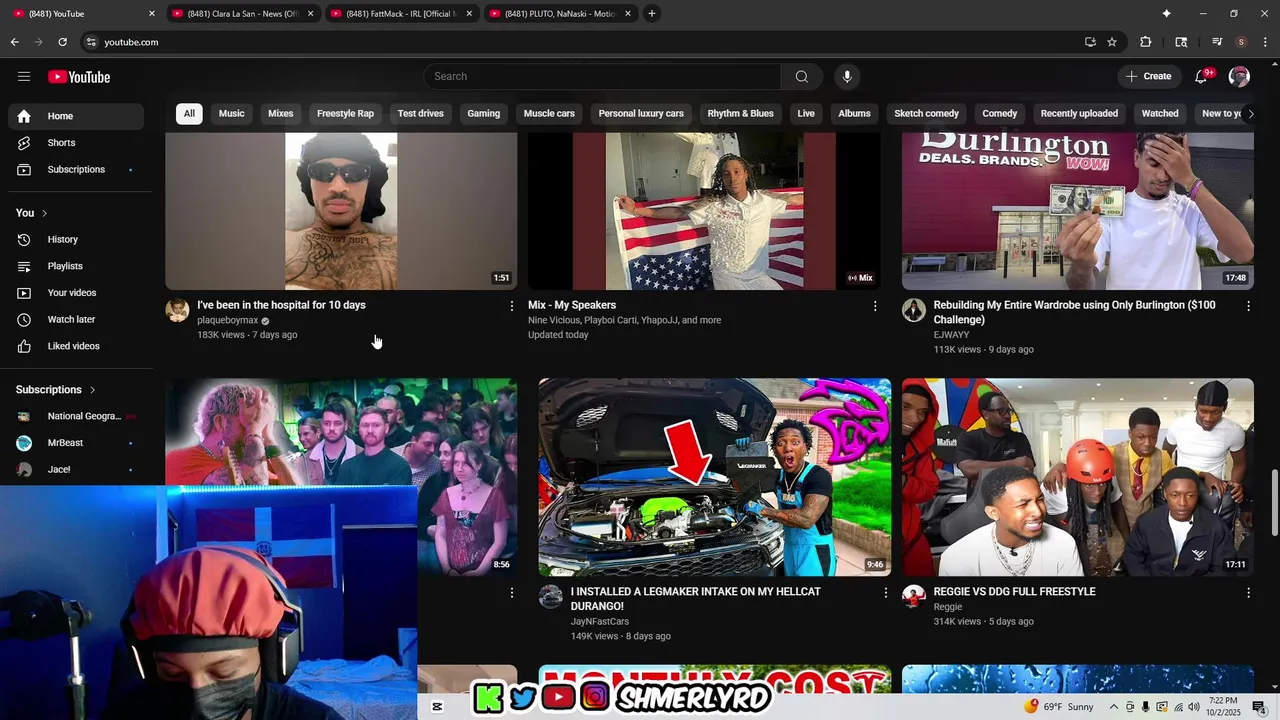Select the Gaming filter chip
Image resolution: width=1280 pixels, height=720 pixels.
coord(483,114)
